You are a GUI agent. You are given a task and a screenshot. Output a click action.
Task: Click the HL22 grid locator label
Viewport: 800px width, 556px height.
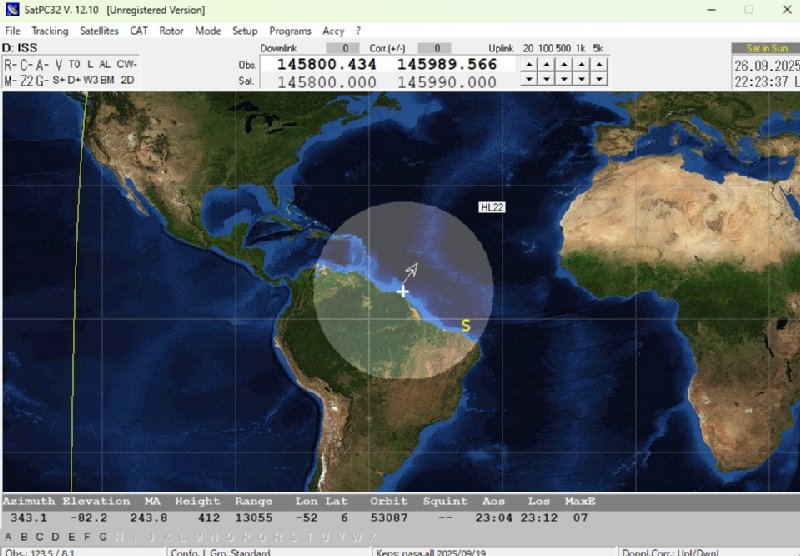coord(492,207)
